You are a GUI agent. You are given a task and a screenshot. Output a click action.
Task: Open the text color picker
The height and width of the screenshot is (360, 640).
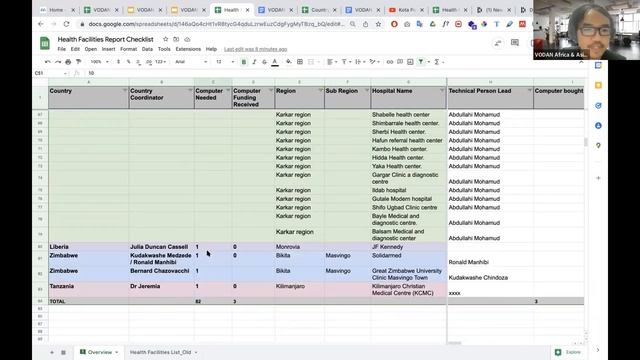[x=275, y=62]
